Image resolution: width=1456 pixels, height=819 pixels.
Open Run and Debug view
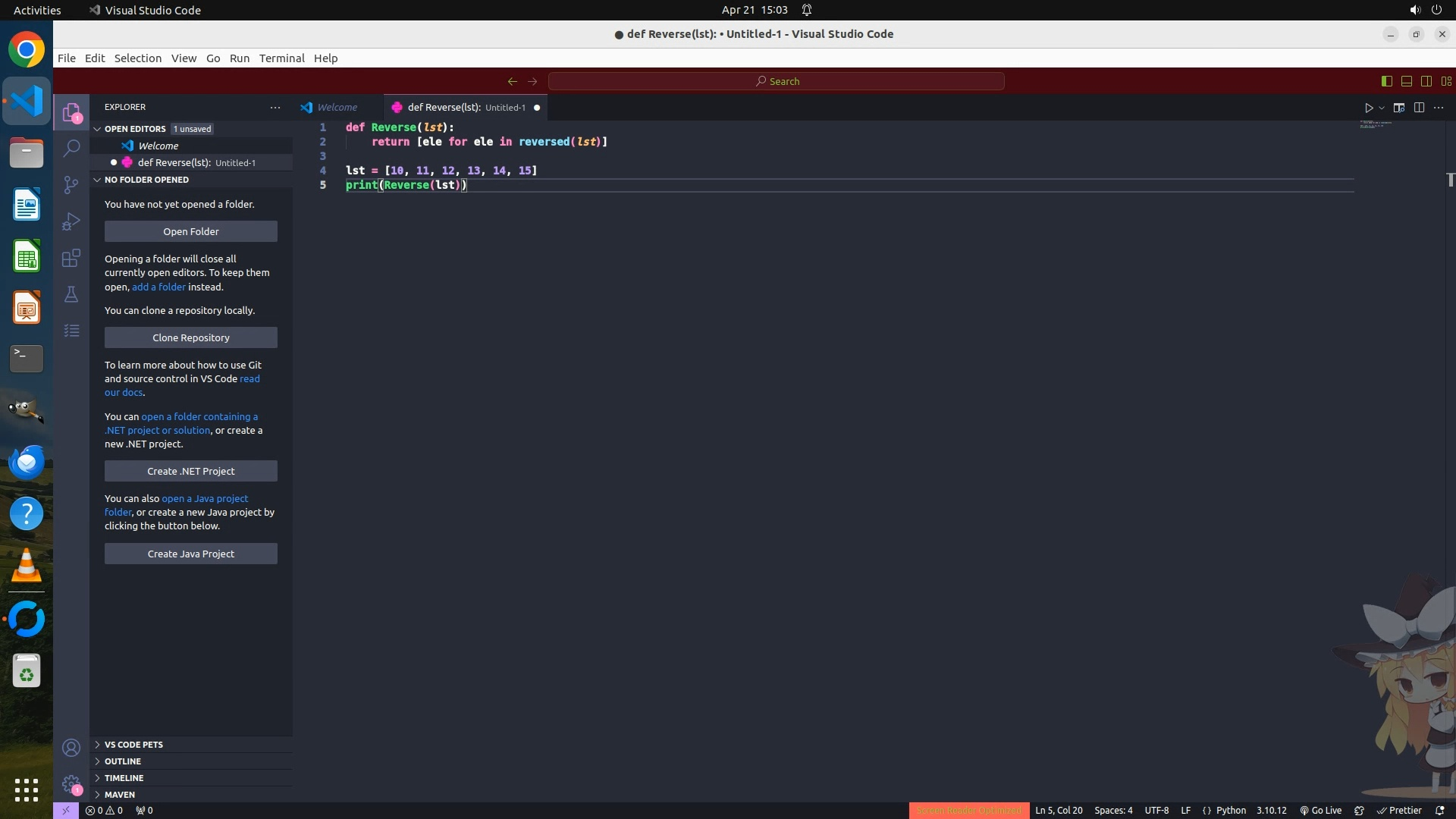click(71, 221)
